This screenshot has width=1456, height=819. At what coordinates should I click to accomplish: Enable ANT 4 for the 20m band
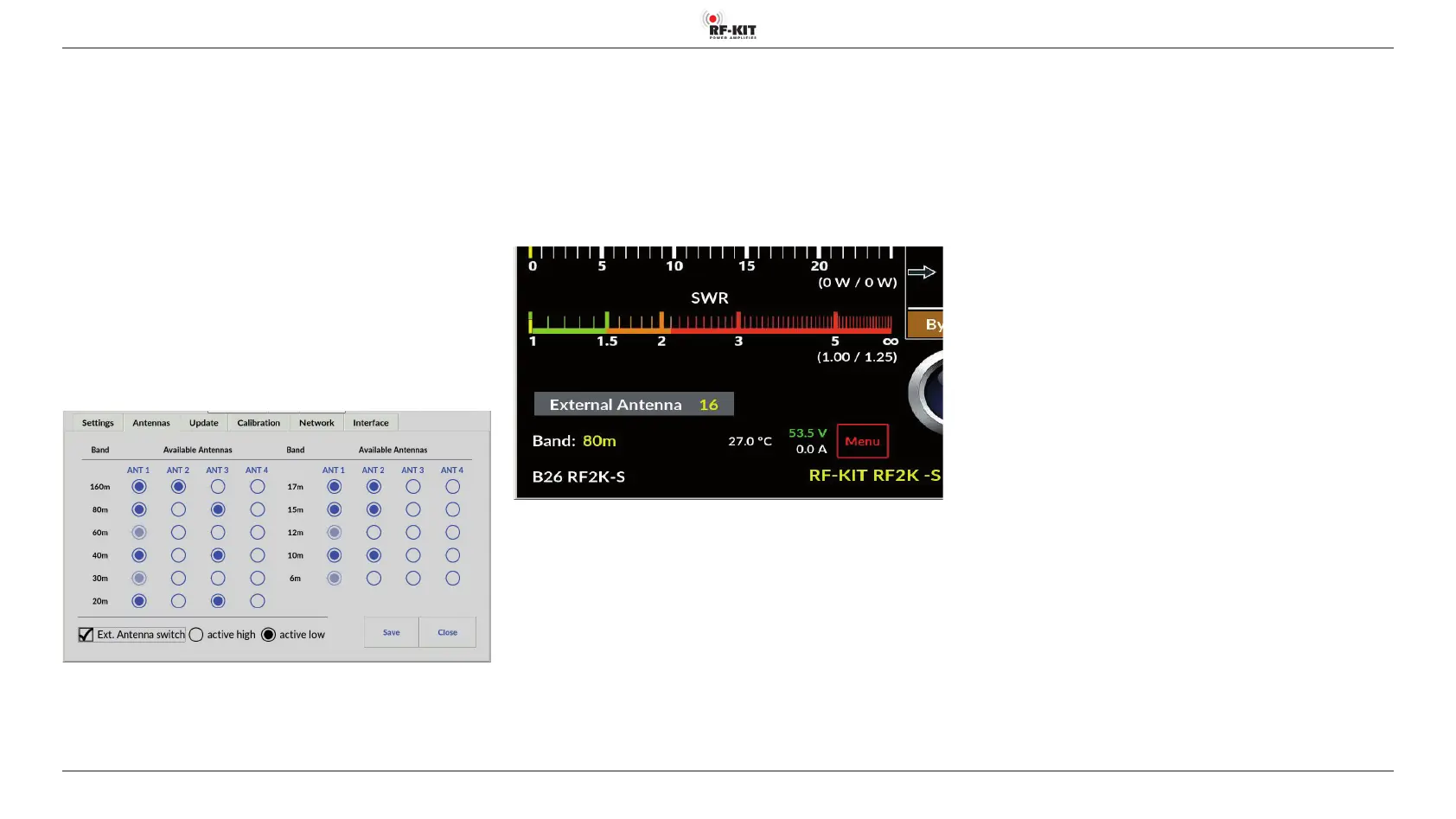[x=258, y=601]
